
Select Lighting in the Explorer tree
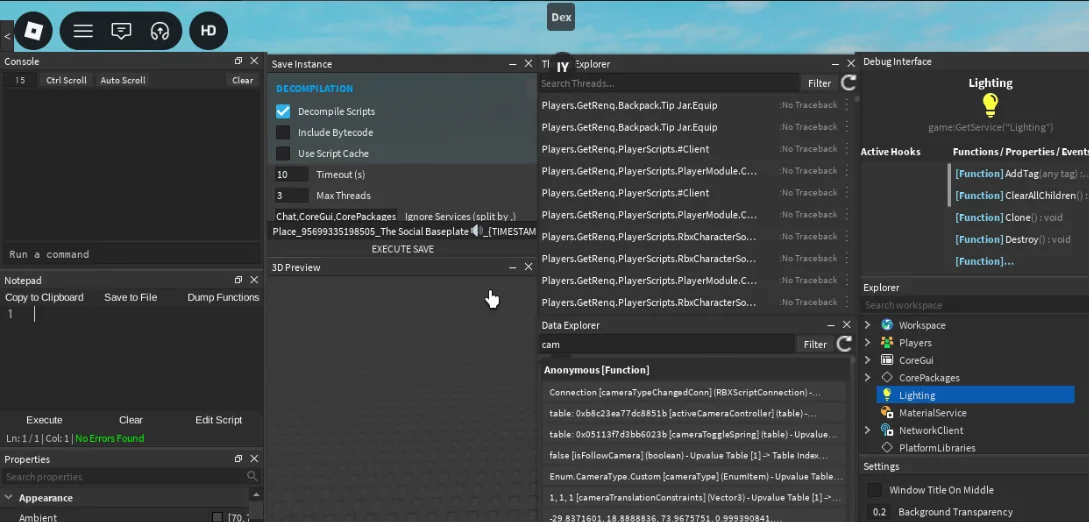[975, 395]
